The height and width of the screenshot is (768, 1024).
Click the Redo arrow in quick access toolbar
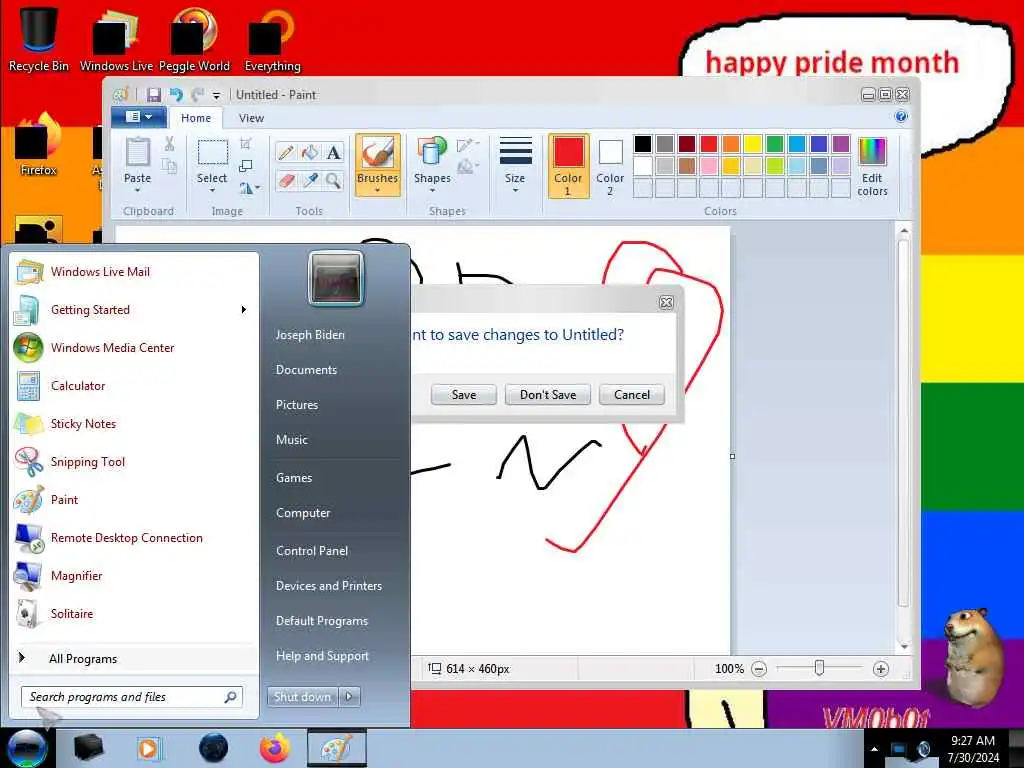(197, 95)
